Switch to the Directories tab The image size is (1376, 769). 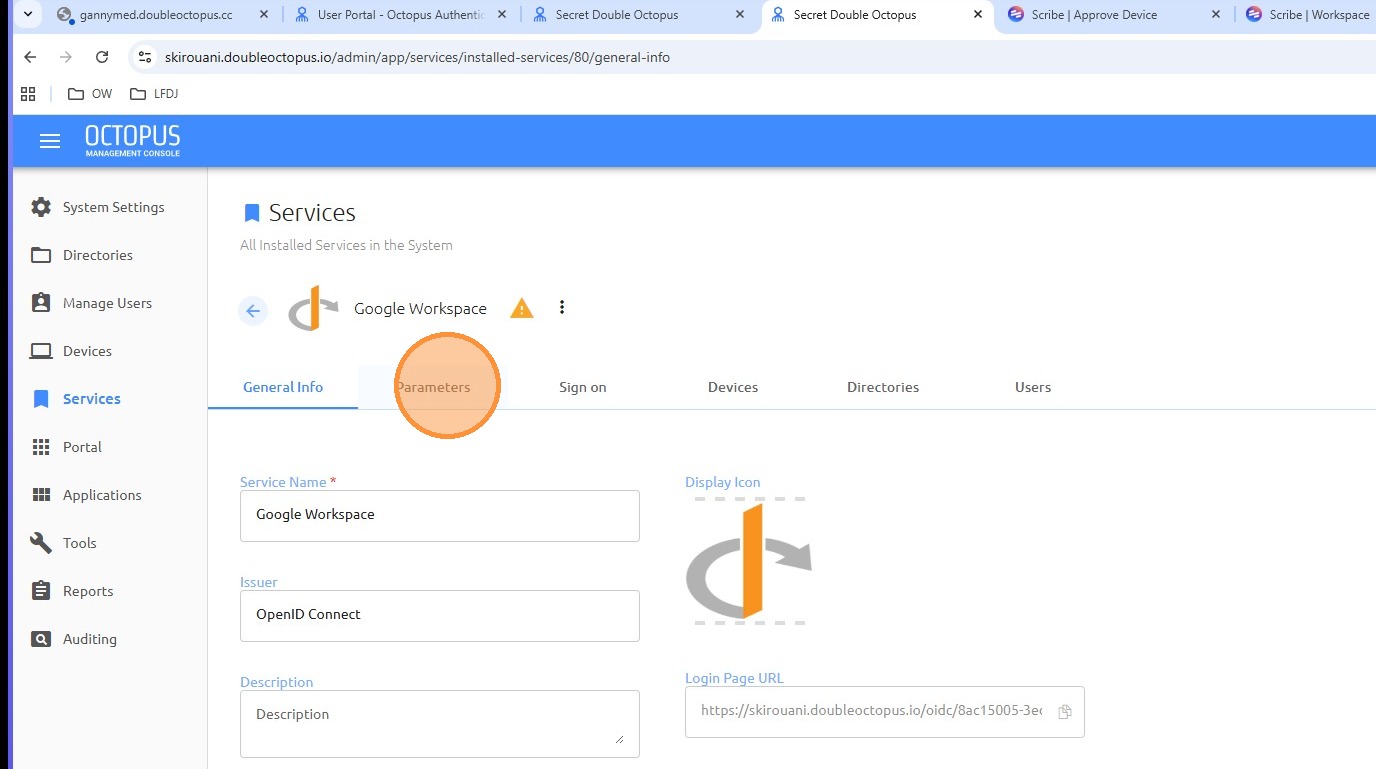[883, 387]
